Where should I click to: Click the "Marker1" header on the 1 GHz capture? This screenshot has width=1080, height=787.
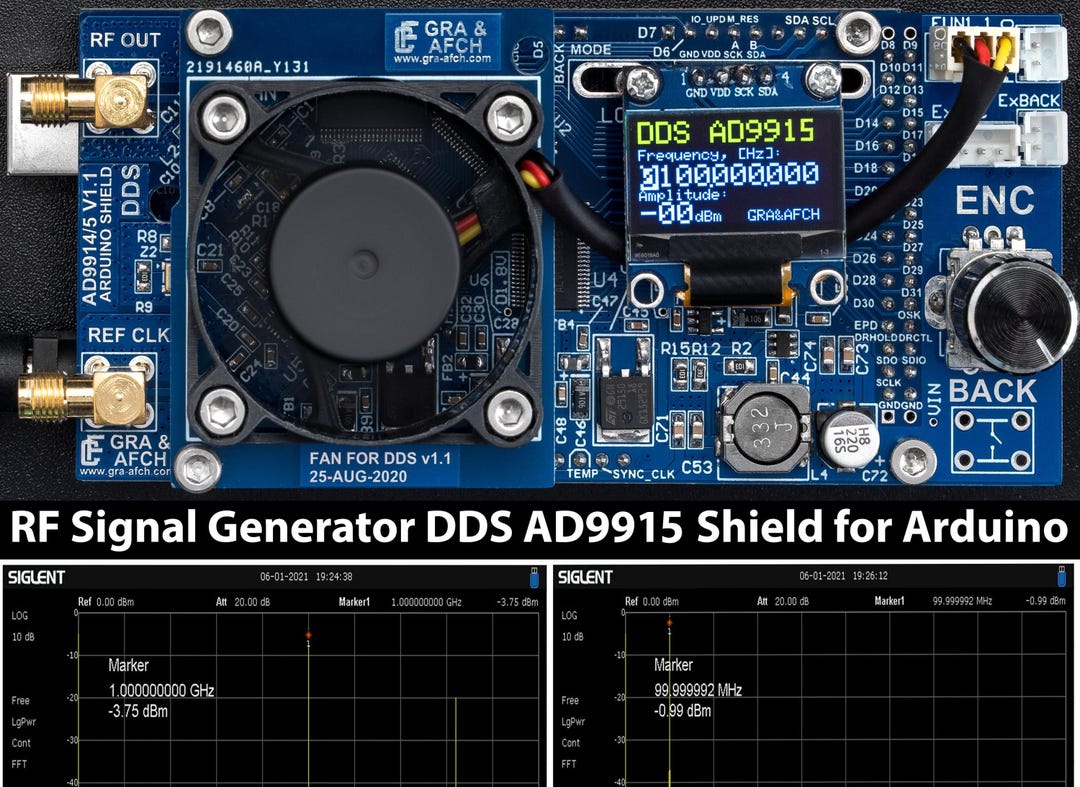point(354,602)
